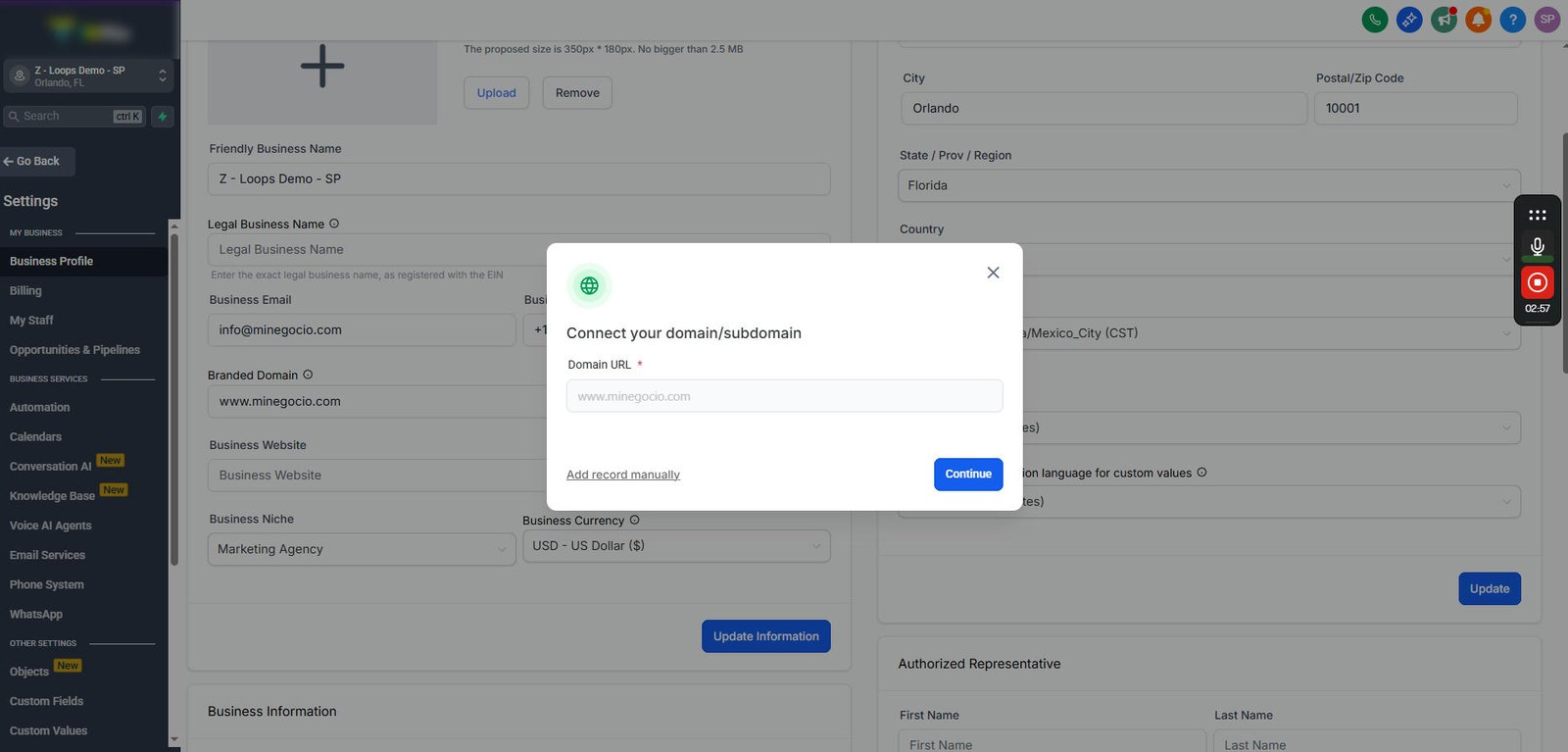This screenshot has width=1568, height=752.
Task: Click the Upload logo button
Action: [x=497, y=93]
